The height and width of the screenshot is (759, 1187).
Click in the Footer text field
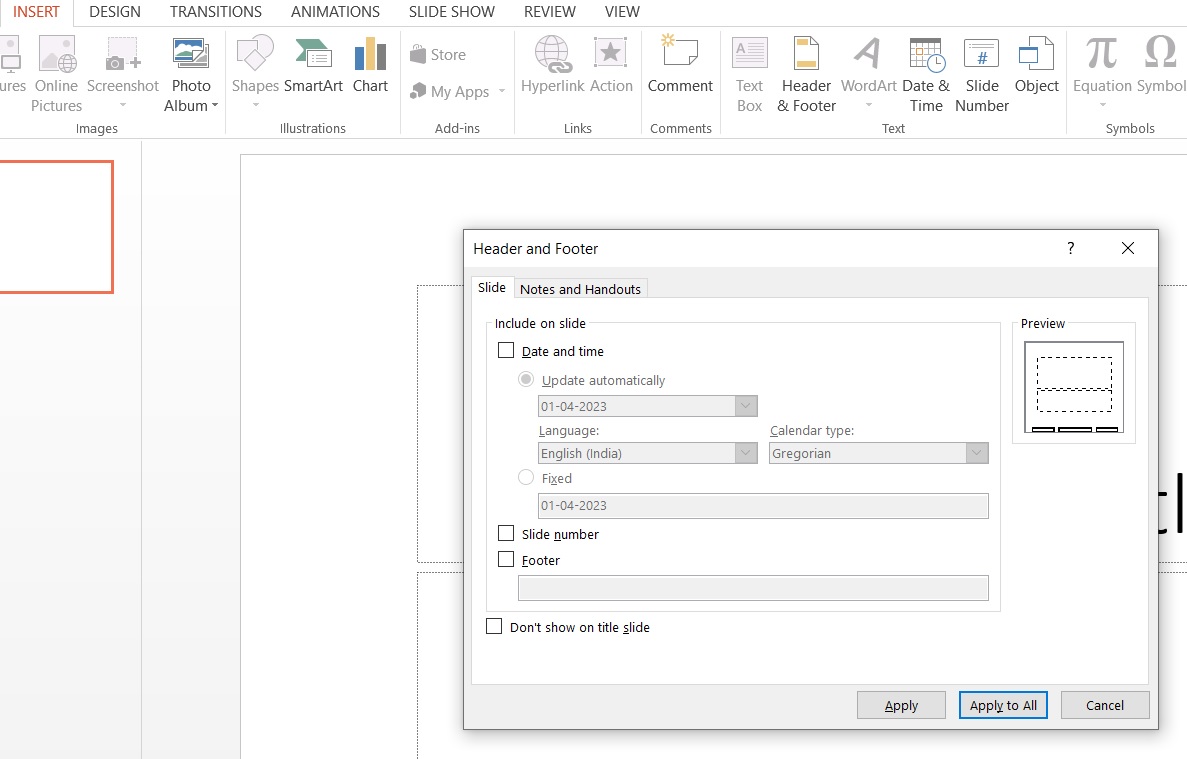click(x=752, y=588)
